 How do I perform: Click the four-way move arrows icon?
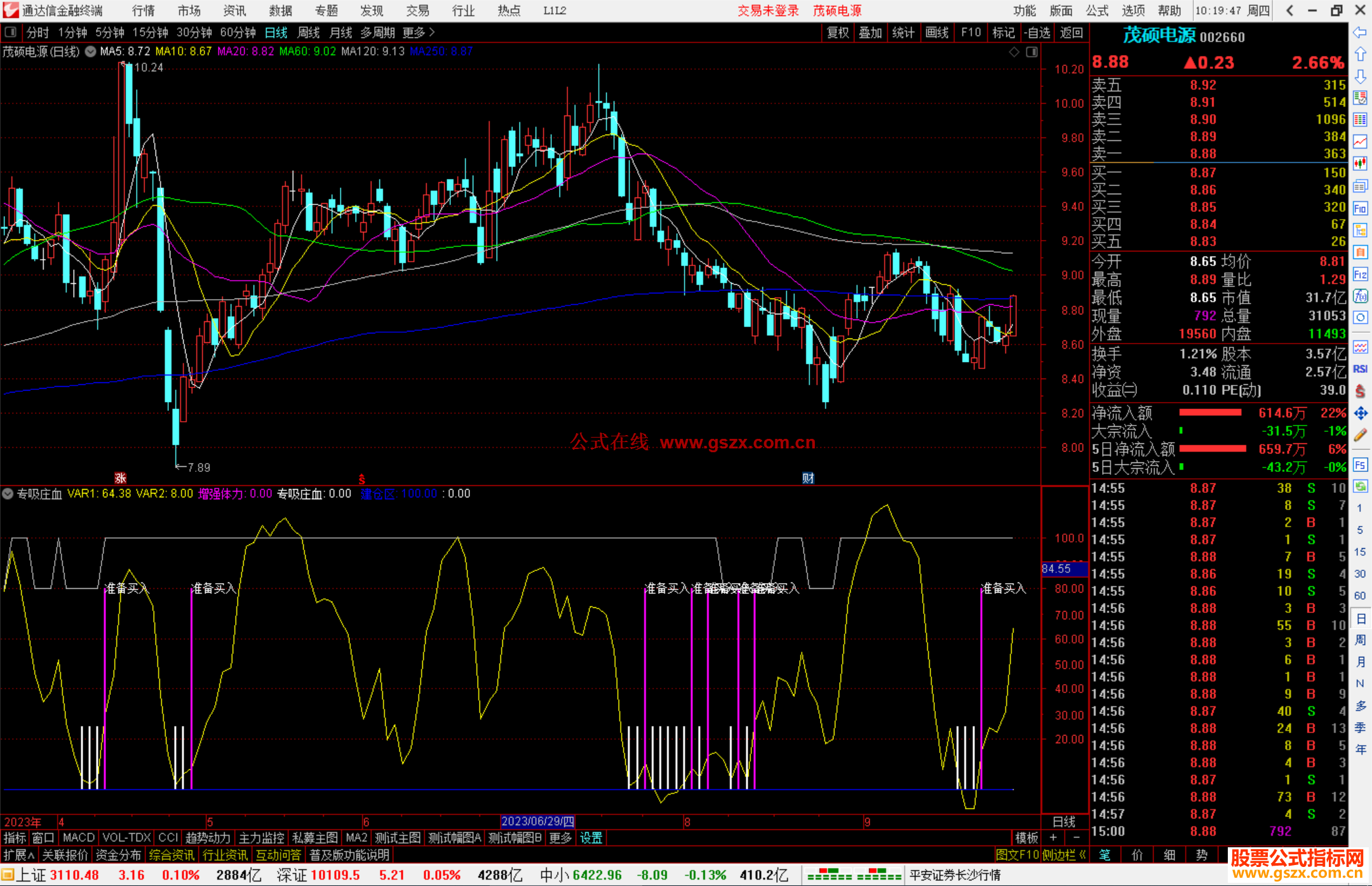(1360, 413)
